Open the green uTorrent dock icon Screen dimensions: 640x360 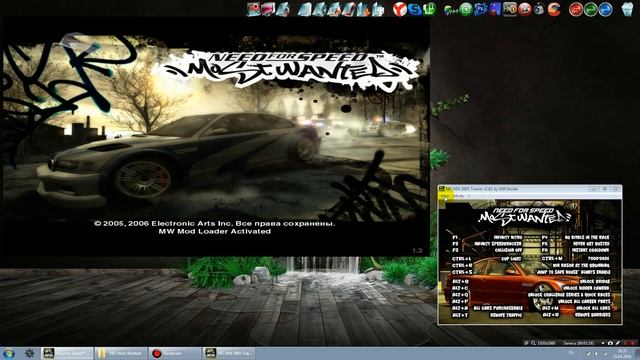tap(429, 9)
